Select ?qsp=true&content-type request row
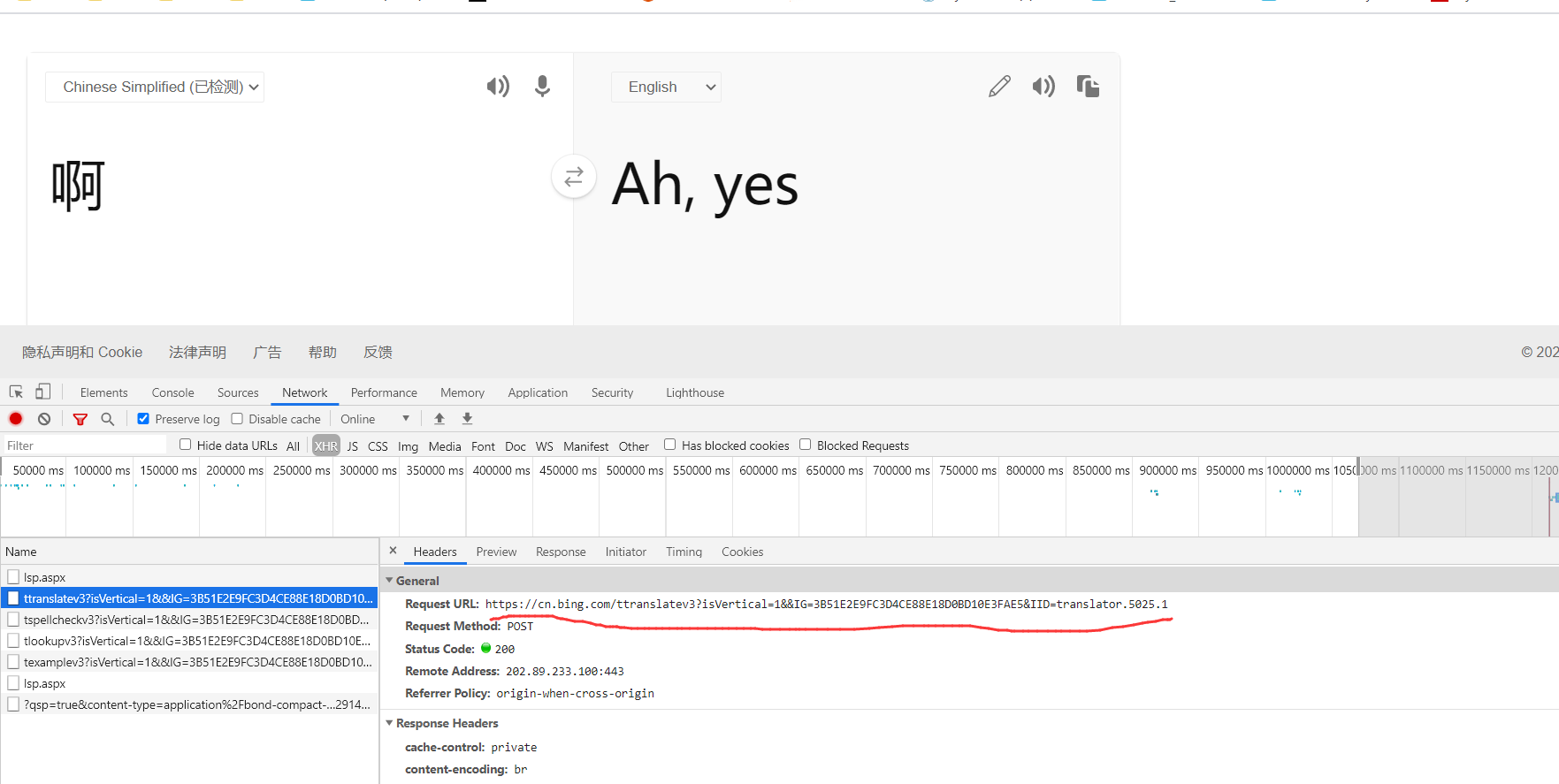 [x=189, y=704]
